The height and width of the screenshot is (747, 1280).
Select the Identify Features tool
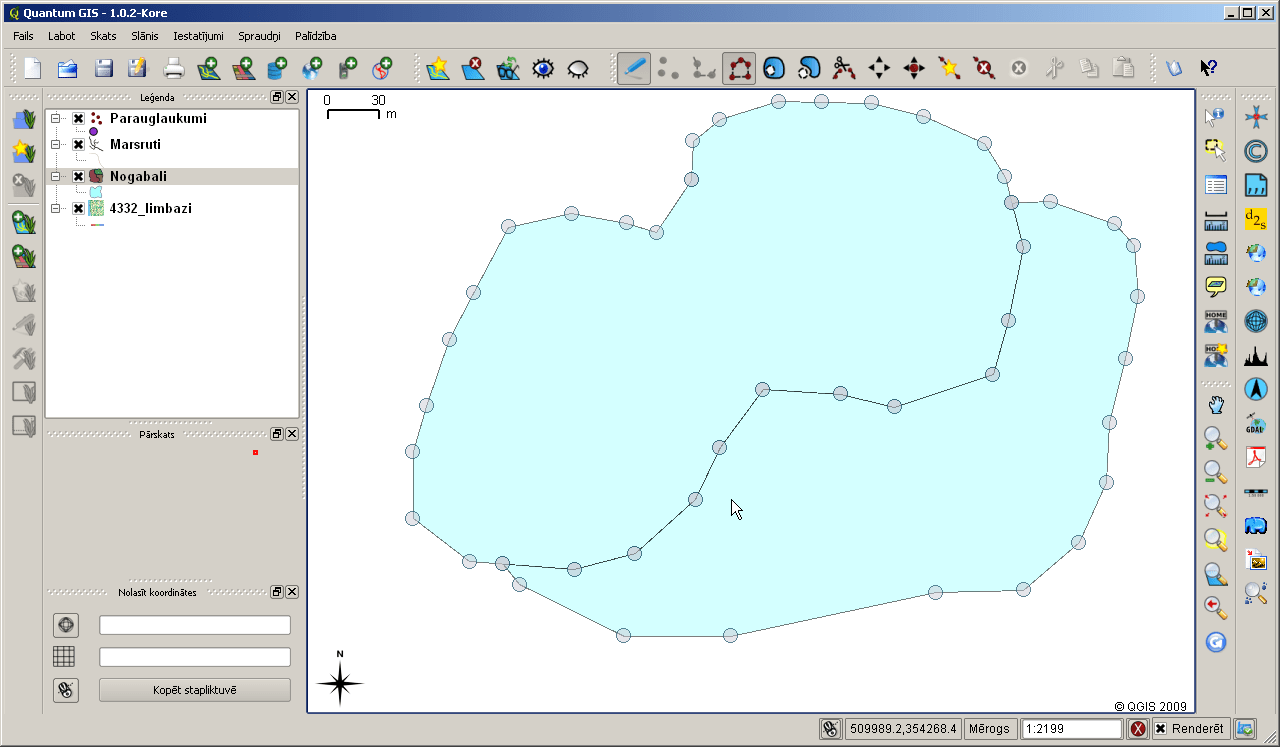(x=1215, y=117)
